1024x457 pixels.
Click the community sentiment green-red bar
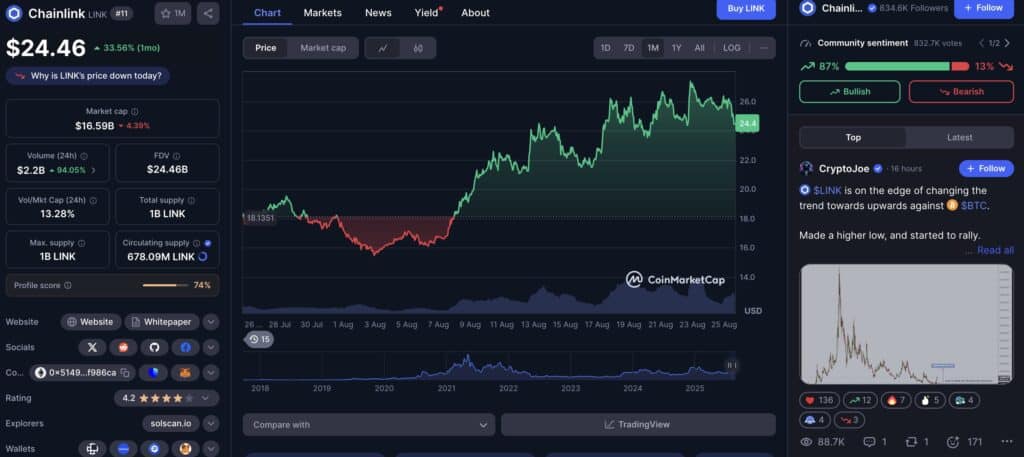(x=907, y=66)
